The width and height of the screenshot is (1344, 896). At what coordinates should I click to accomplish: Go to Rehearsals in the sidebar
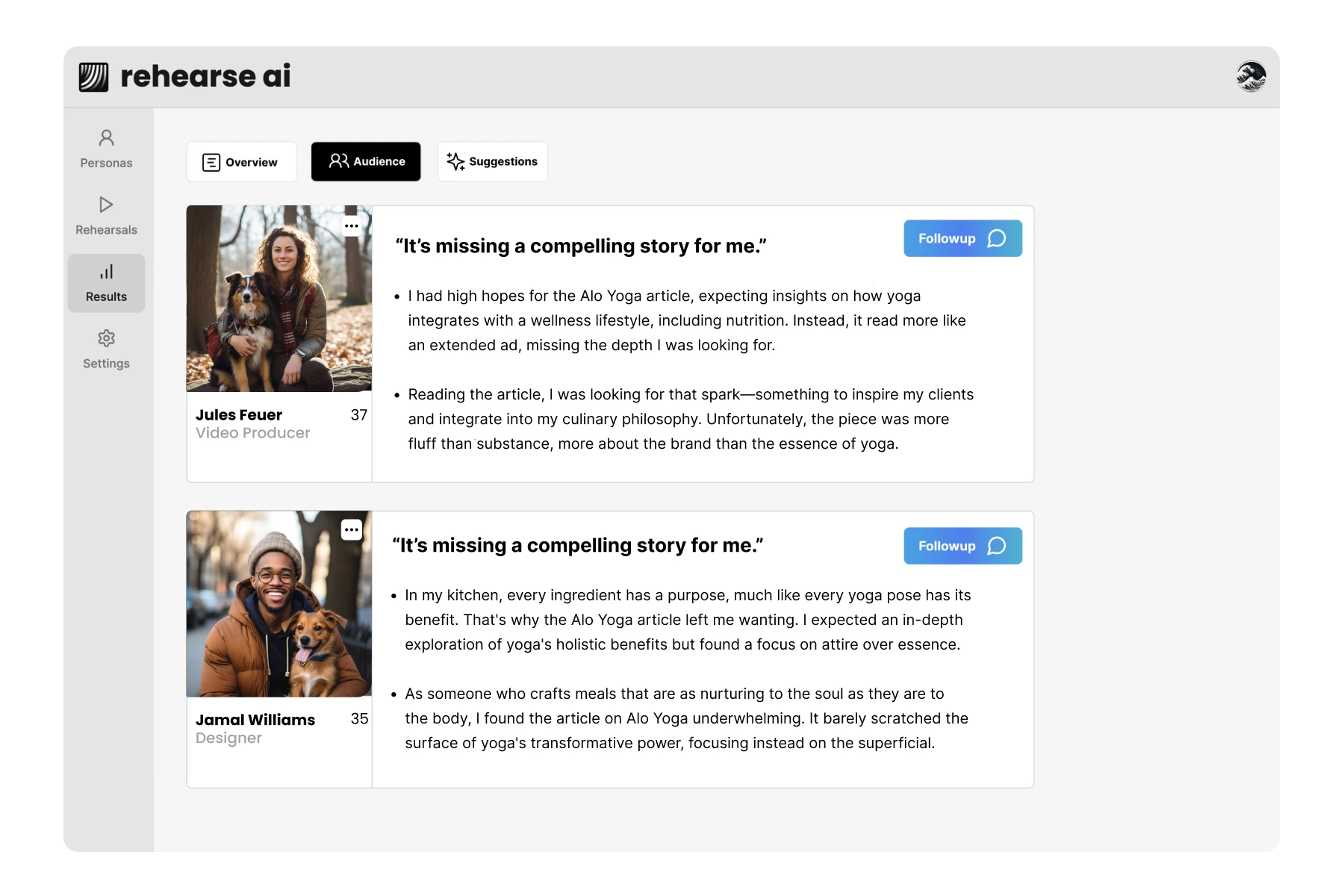[106, 215]
